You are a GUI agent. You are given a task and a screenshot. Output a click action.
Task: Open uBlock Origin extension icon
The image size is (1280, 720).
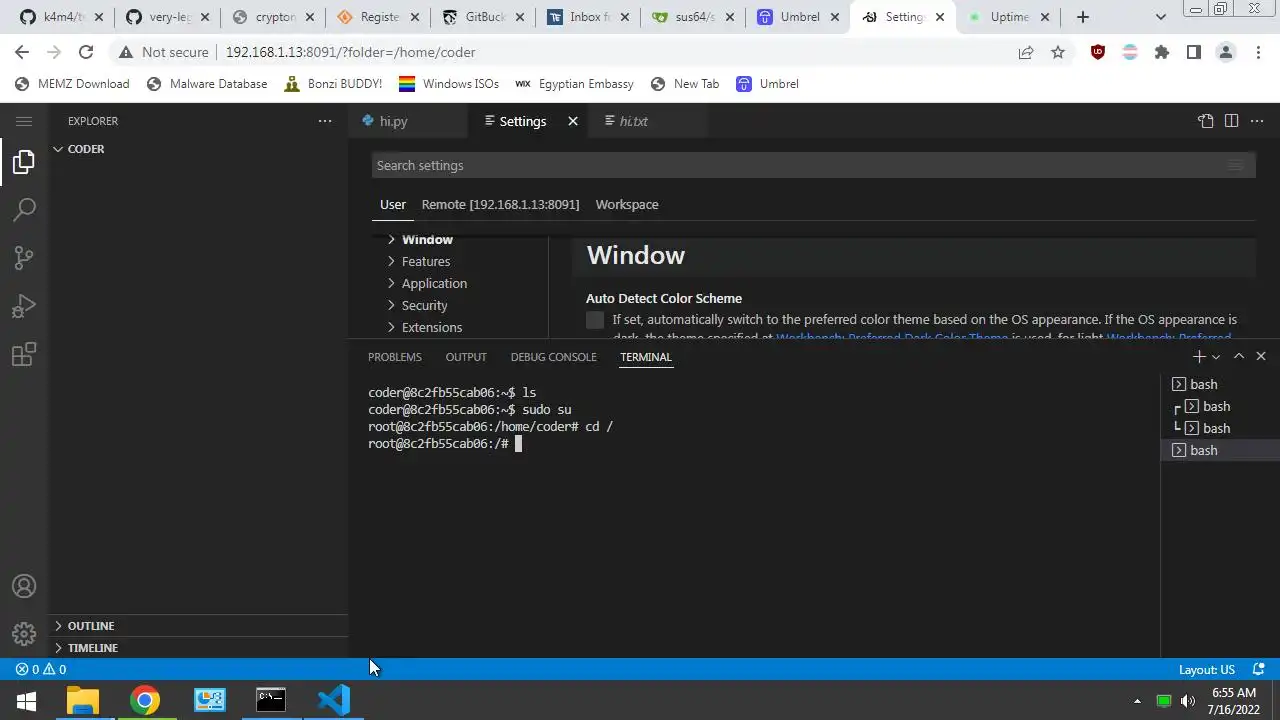pos(1098,52)
